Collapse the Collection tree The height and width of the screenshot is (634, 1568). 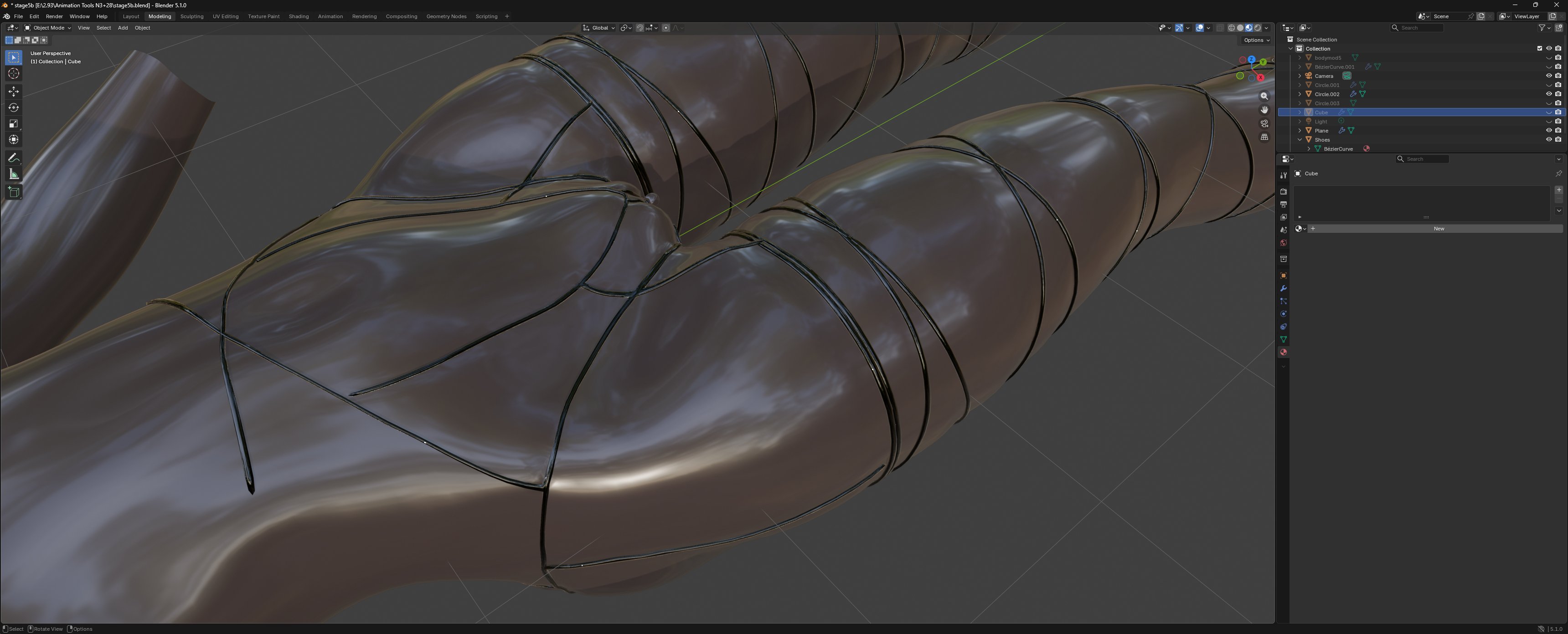tap(1290, 49)
